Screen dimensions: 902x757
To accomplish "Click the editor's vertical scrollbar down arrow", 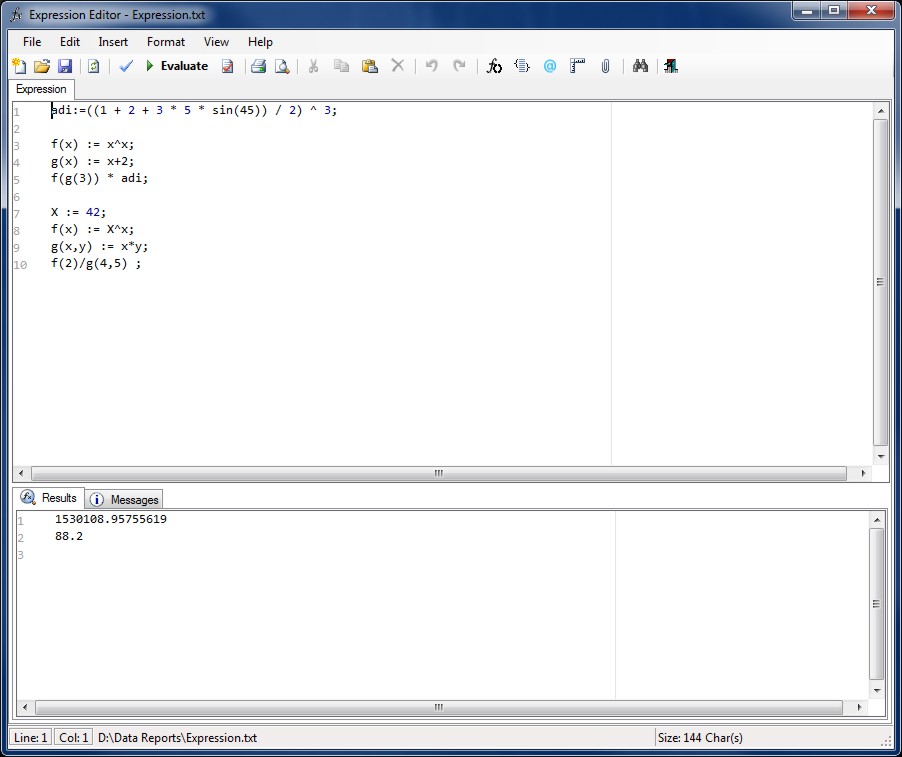I will [x=881, y=456].
